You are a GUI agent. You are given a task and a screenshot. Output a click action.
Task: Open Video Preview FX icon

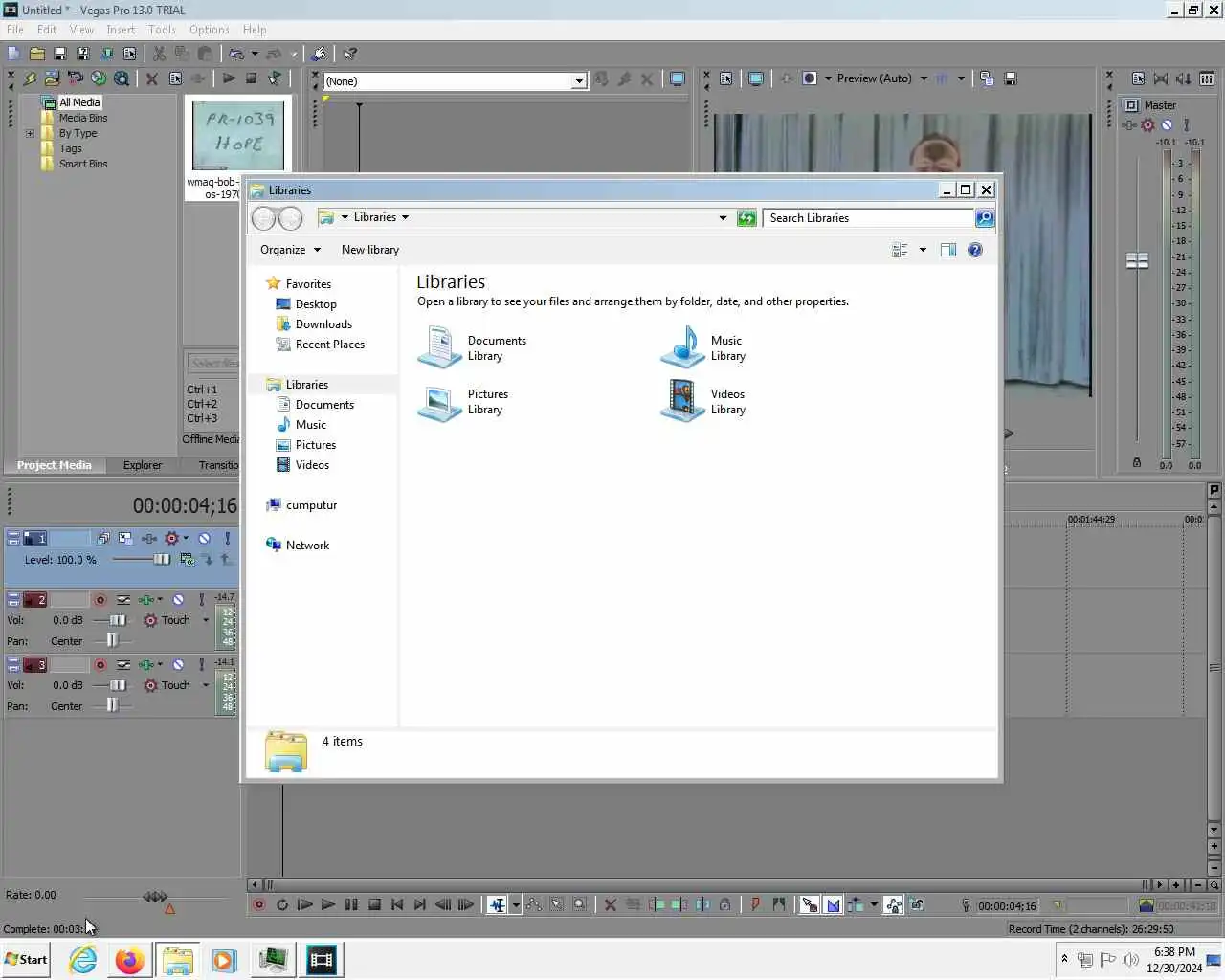pos(787,78)
